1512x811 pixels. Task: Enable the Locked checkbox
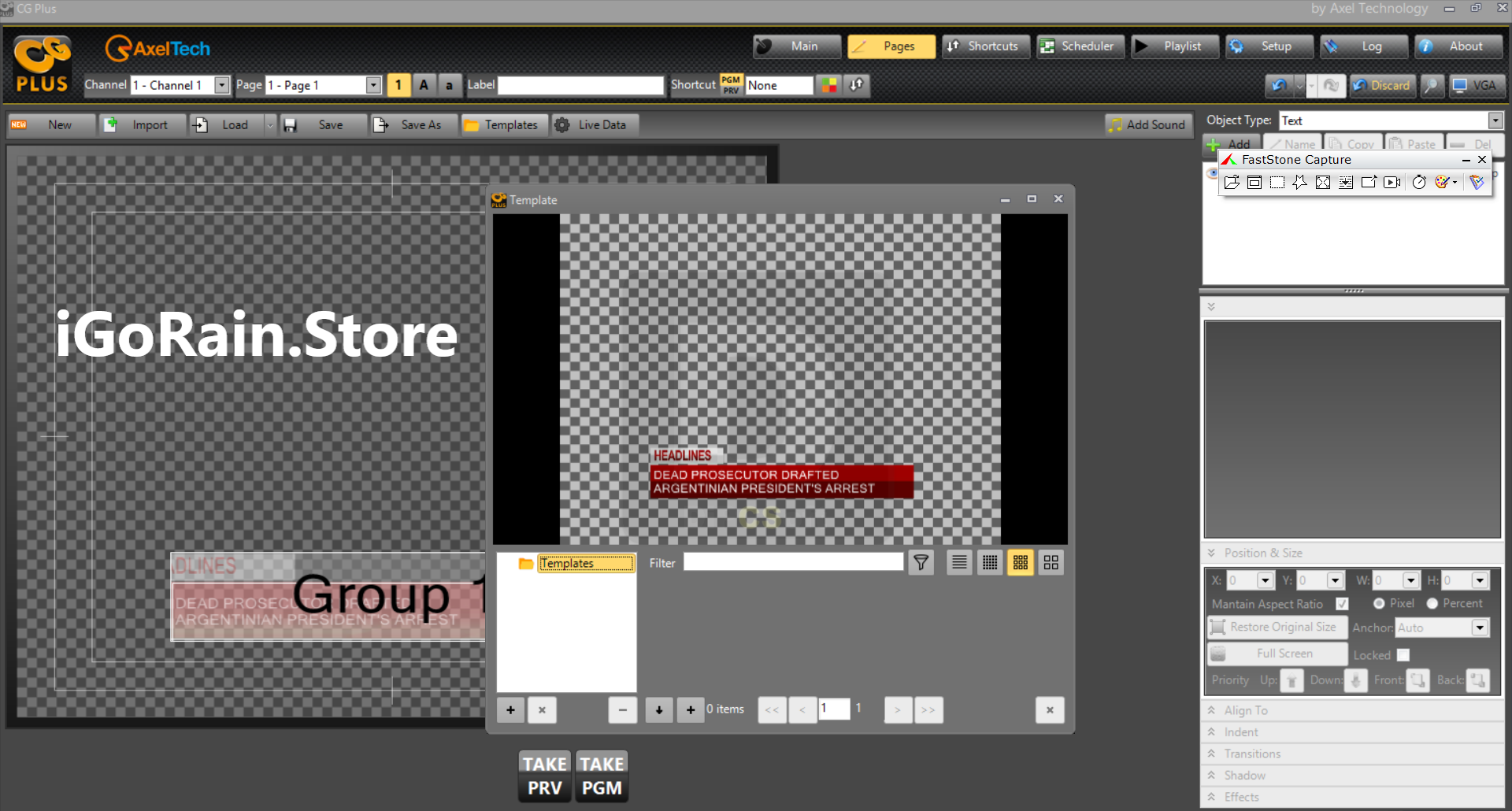(x=1403, y=655)
